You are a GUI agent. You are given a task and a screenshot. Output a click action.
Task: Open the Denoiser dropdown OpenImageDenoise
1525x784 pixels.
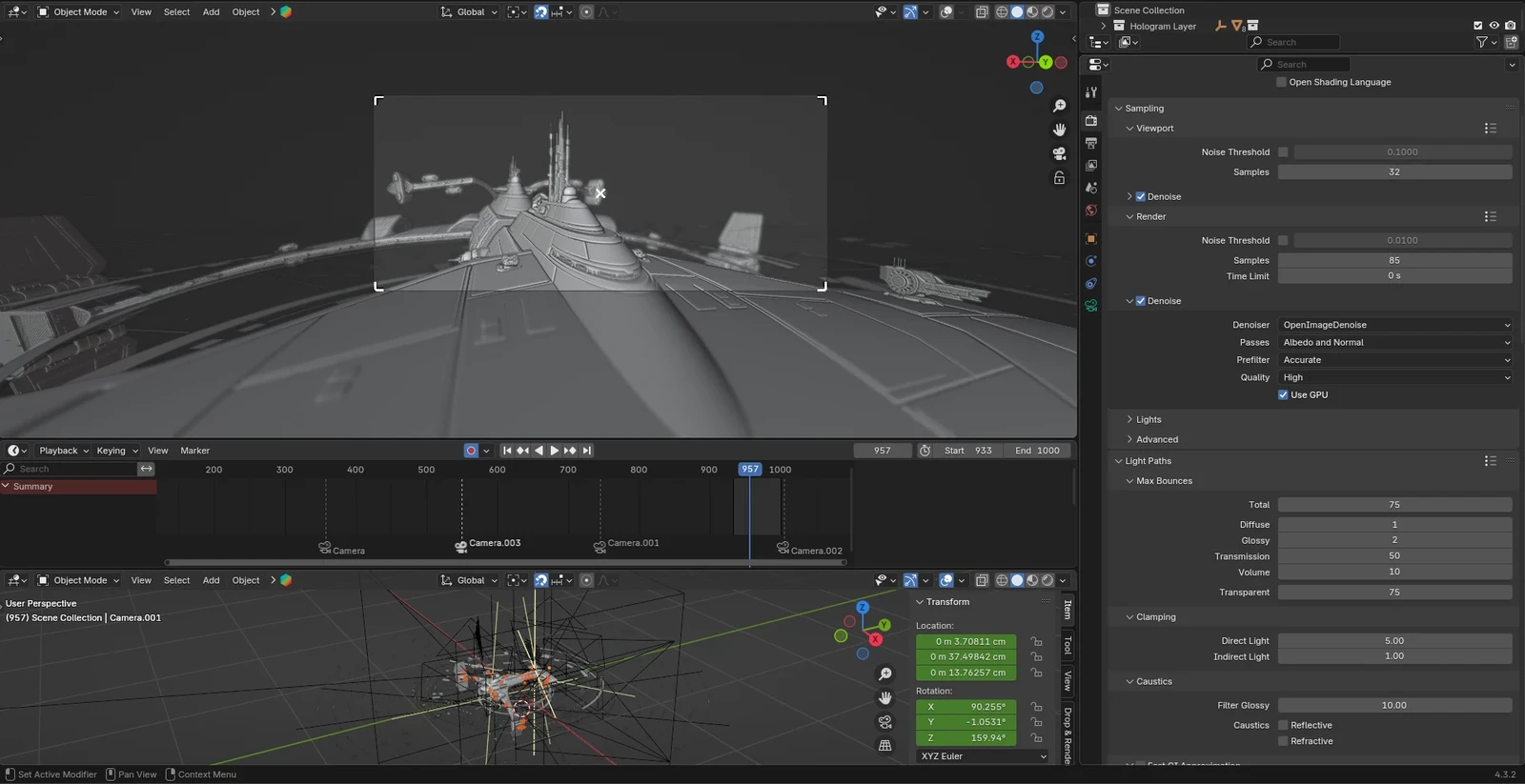[x=1395, y=325]
